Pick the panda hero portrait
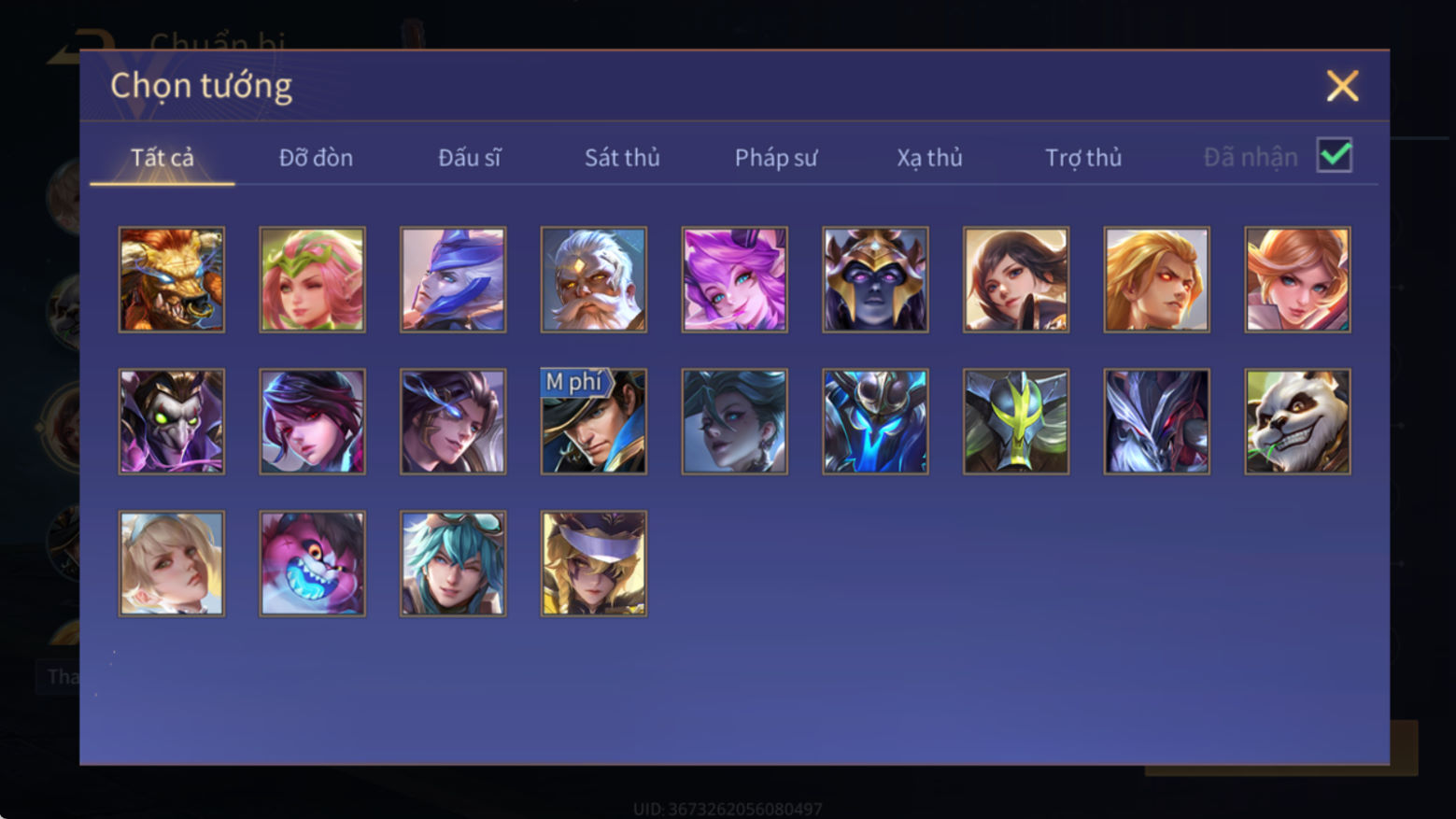Image resolution: width=1456 pixels, height=819 pixels. point(1297,421)
